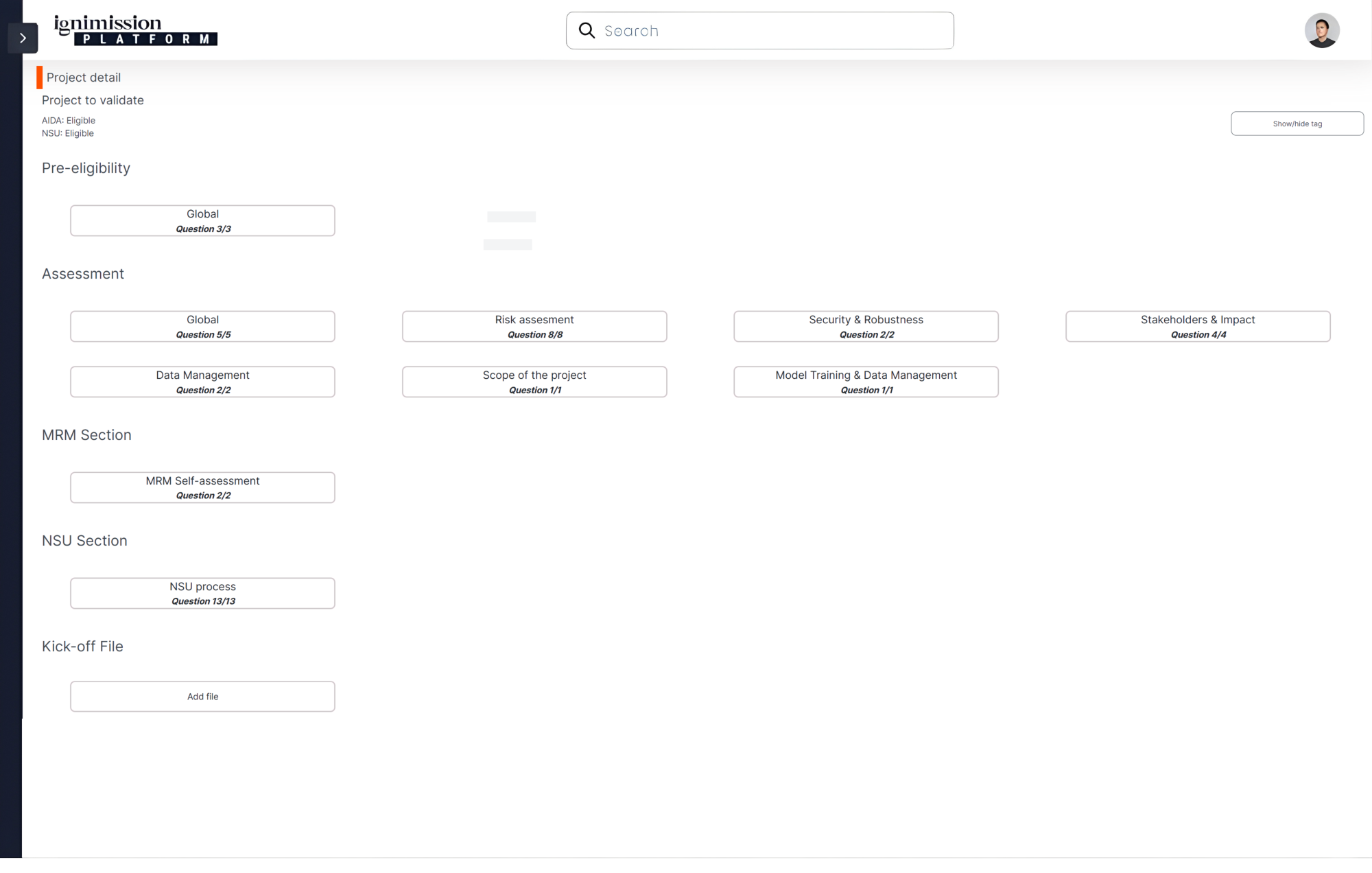Open Security & Robustness questions

pos(866,327)
